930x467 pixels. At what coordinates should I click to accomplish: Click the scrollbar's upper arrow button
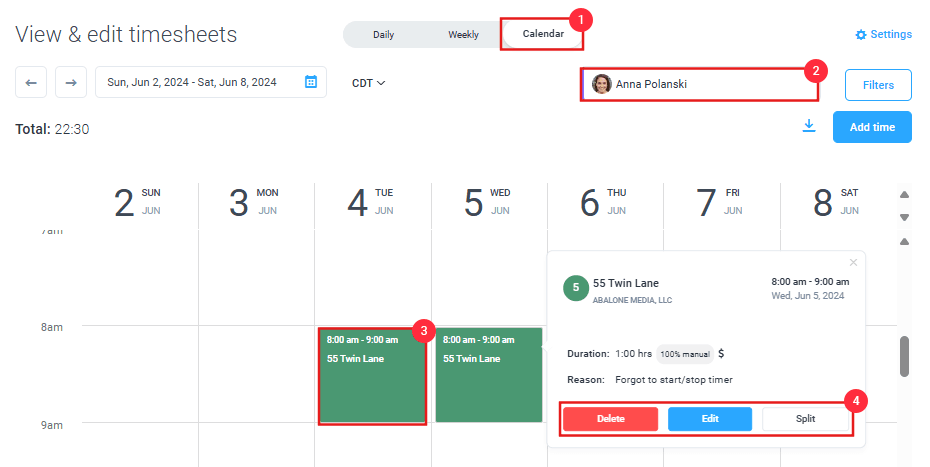(x=904, y=242)
